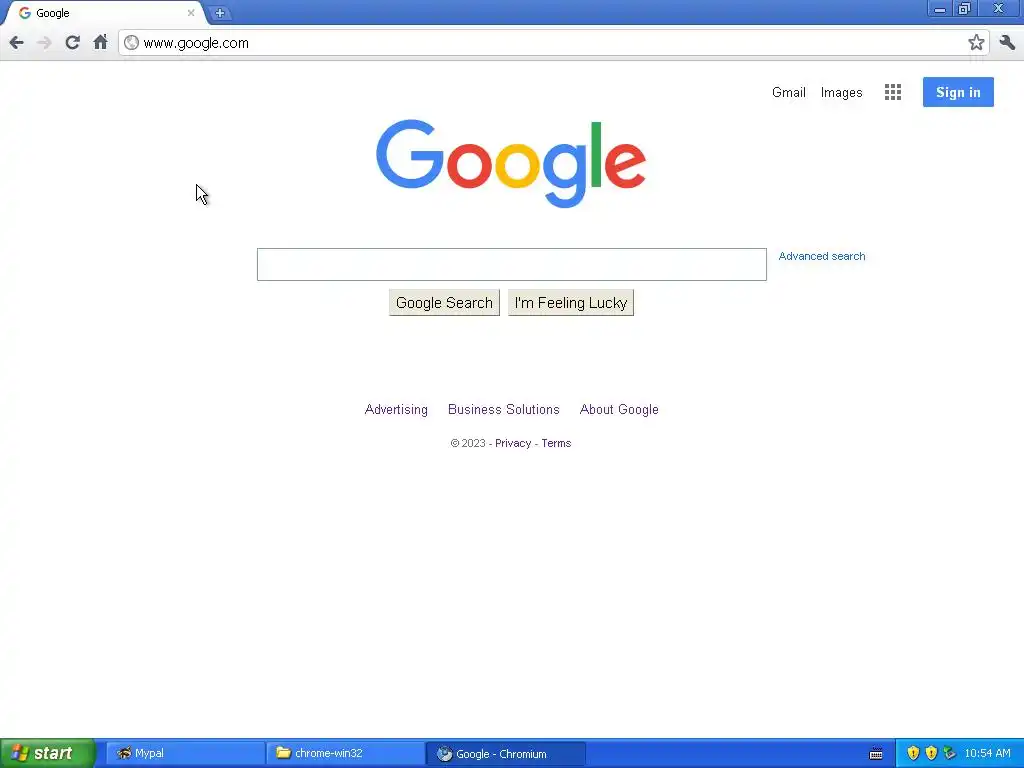Open Advanced search link
This screenshot has width=1024, height=768.
(822, 256)
